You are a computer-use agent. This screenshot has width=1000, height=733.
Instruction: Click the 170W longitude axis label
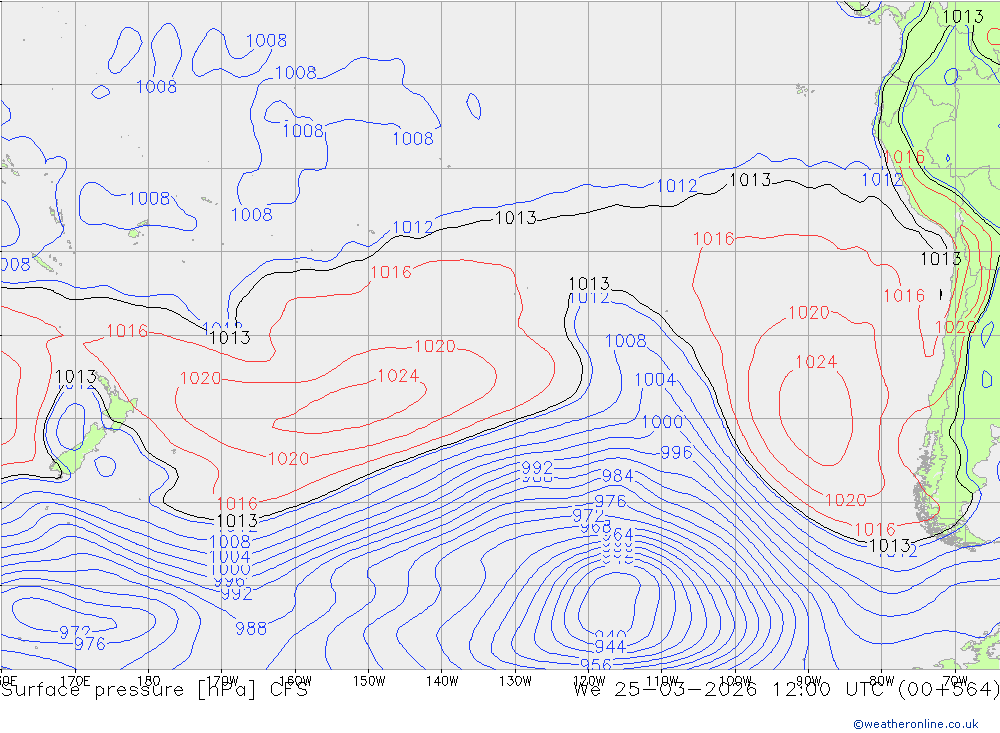pyautogui.click(x=222, y=681)
